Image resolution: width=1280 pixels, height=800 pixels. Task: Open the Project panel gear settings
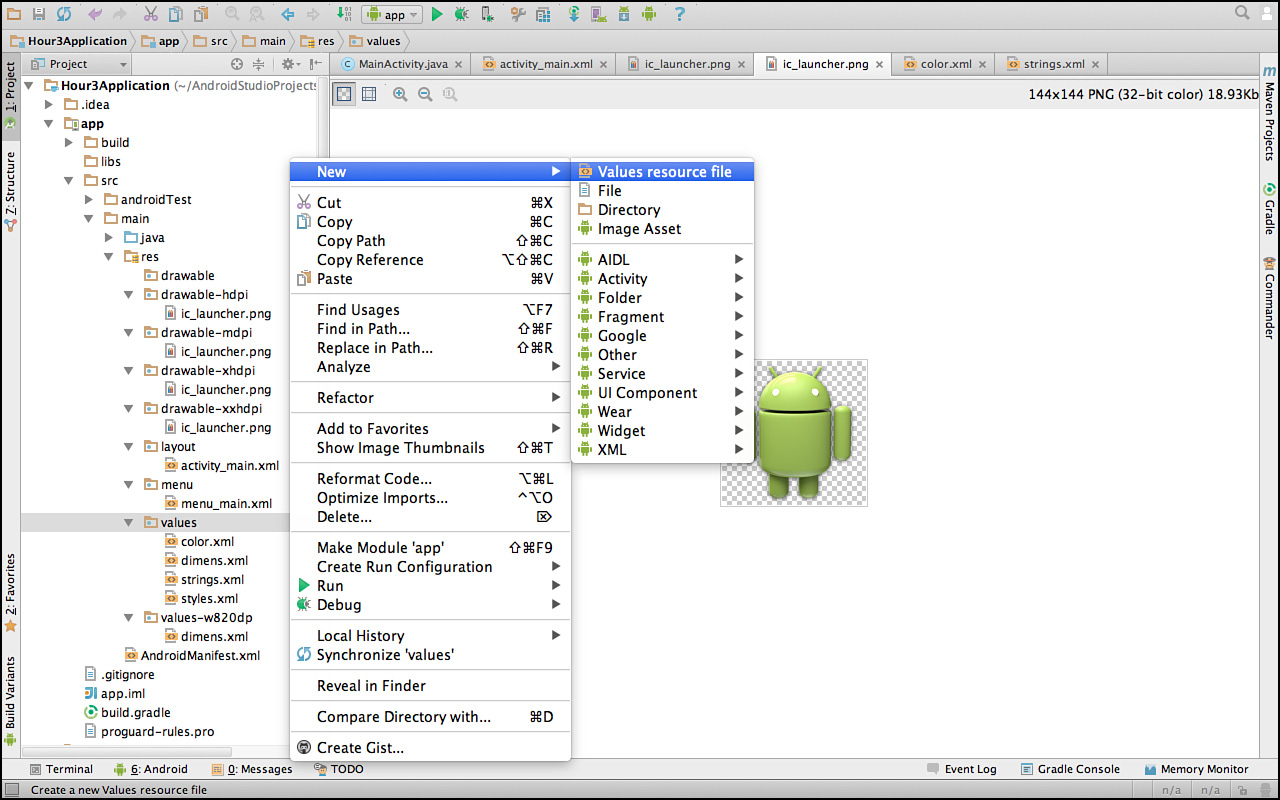[289, 64]
